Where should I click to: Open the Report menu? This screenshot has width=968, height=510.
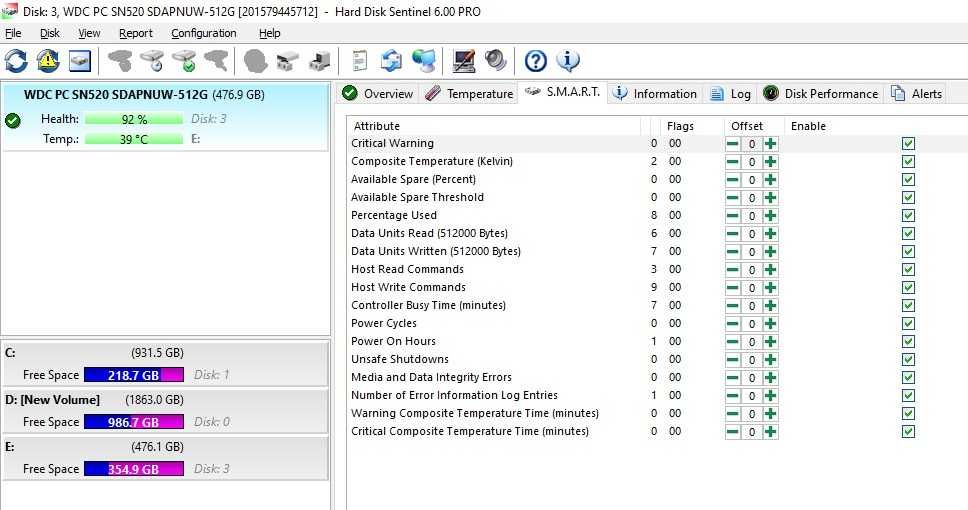(135, 33)
